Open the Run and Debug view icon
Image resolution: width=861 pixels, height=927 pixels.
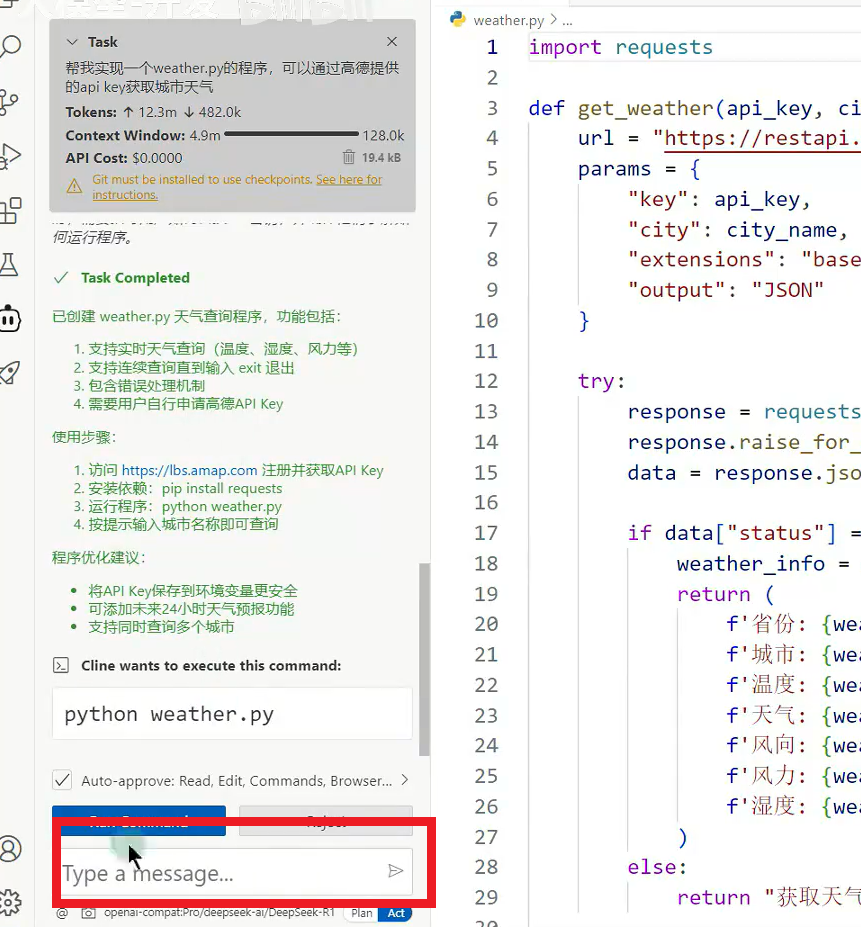(10, 156)
